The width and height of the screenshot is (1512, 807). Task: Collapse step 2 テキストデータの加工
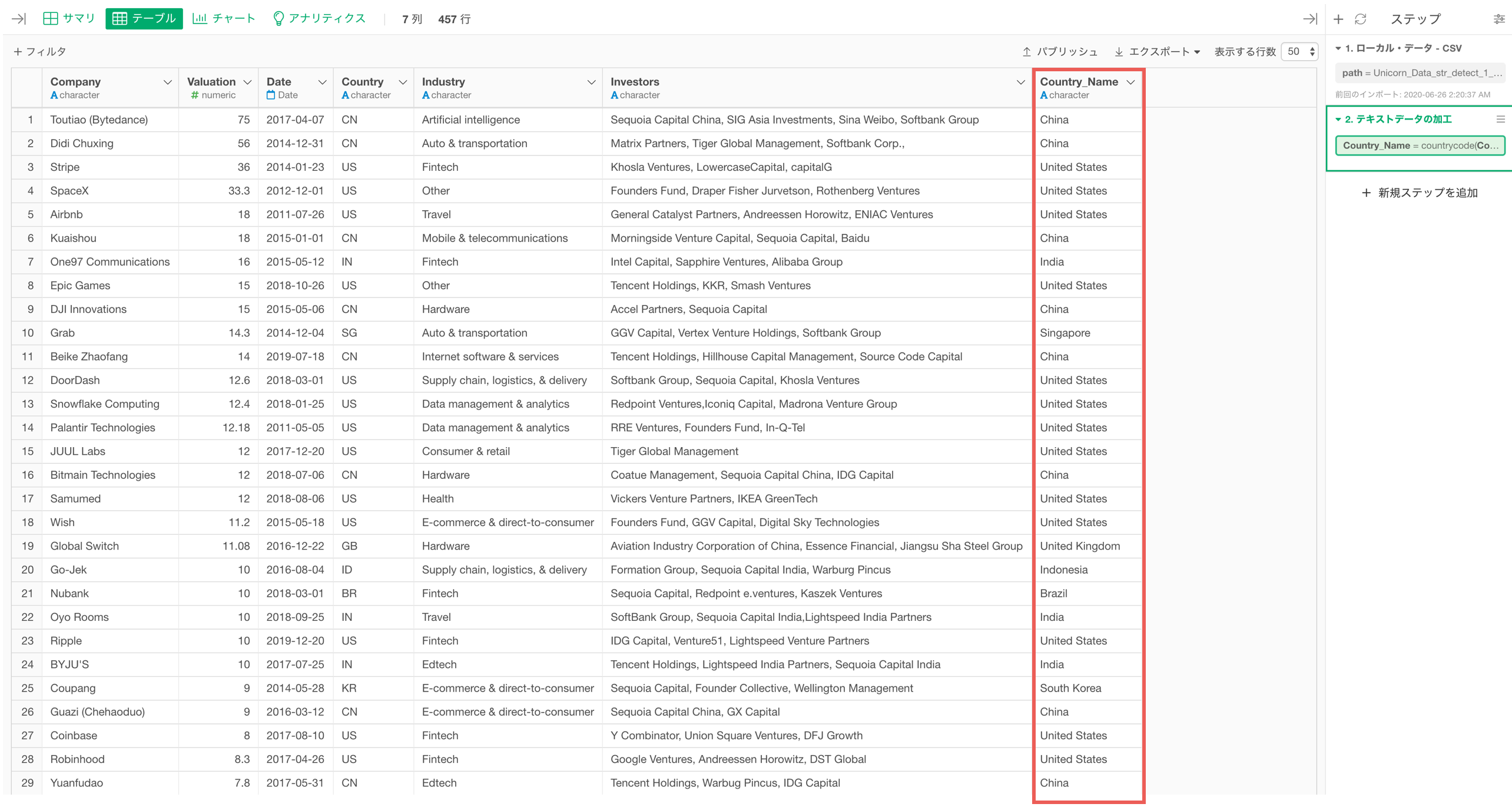pos(1338,119)
